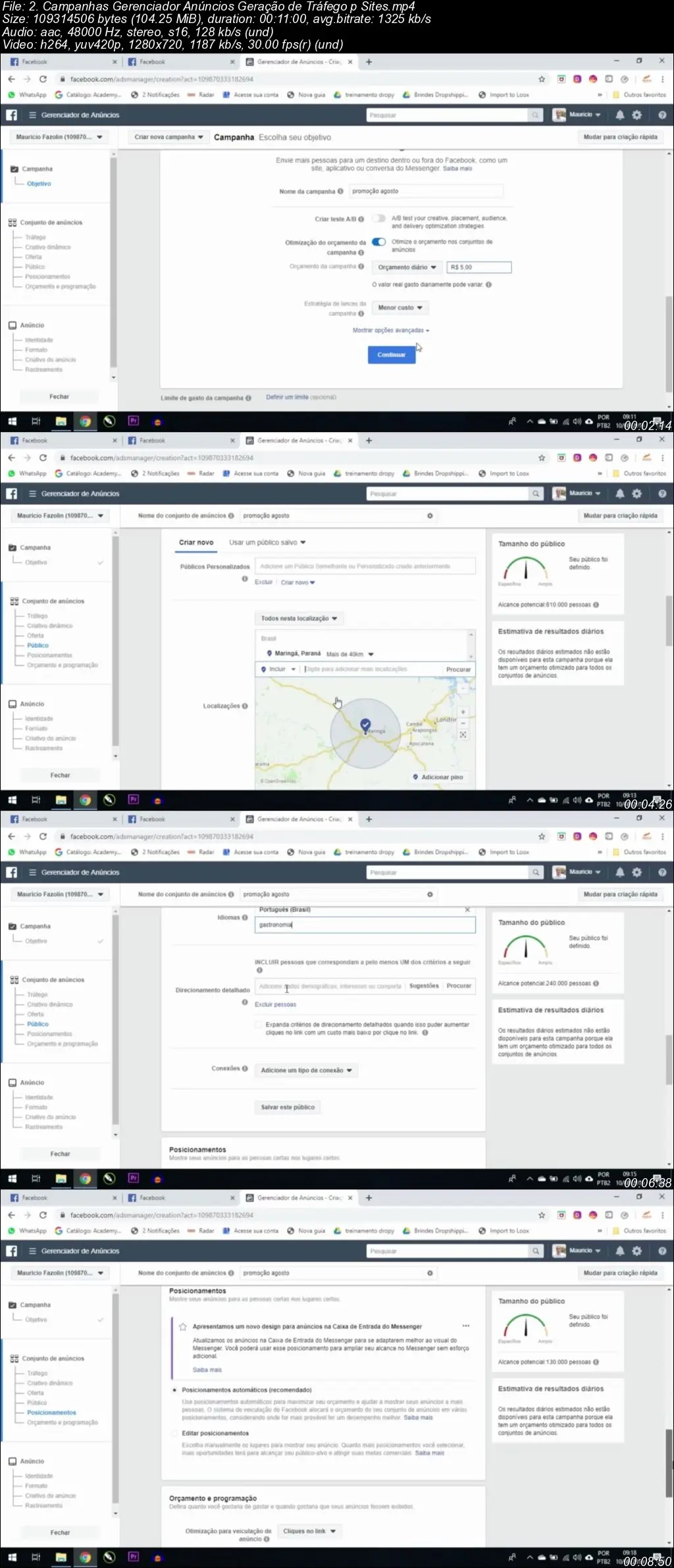This screenshot has height=1568, width=674.
Task: Open the WhatsApp bookmark in the 00:02:14 frame
Action: [x=27, y=95]
